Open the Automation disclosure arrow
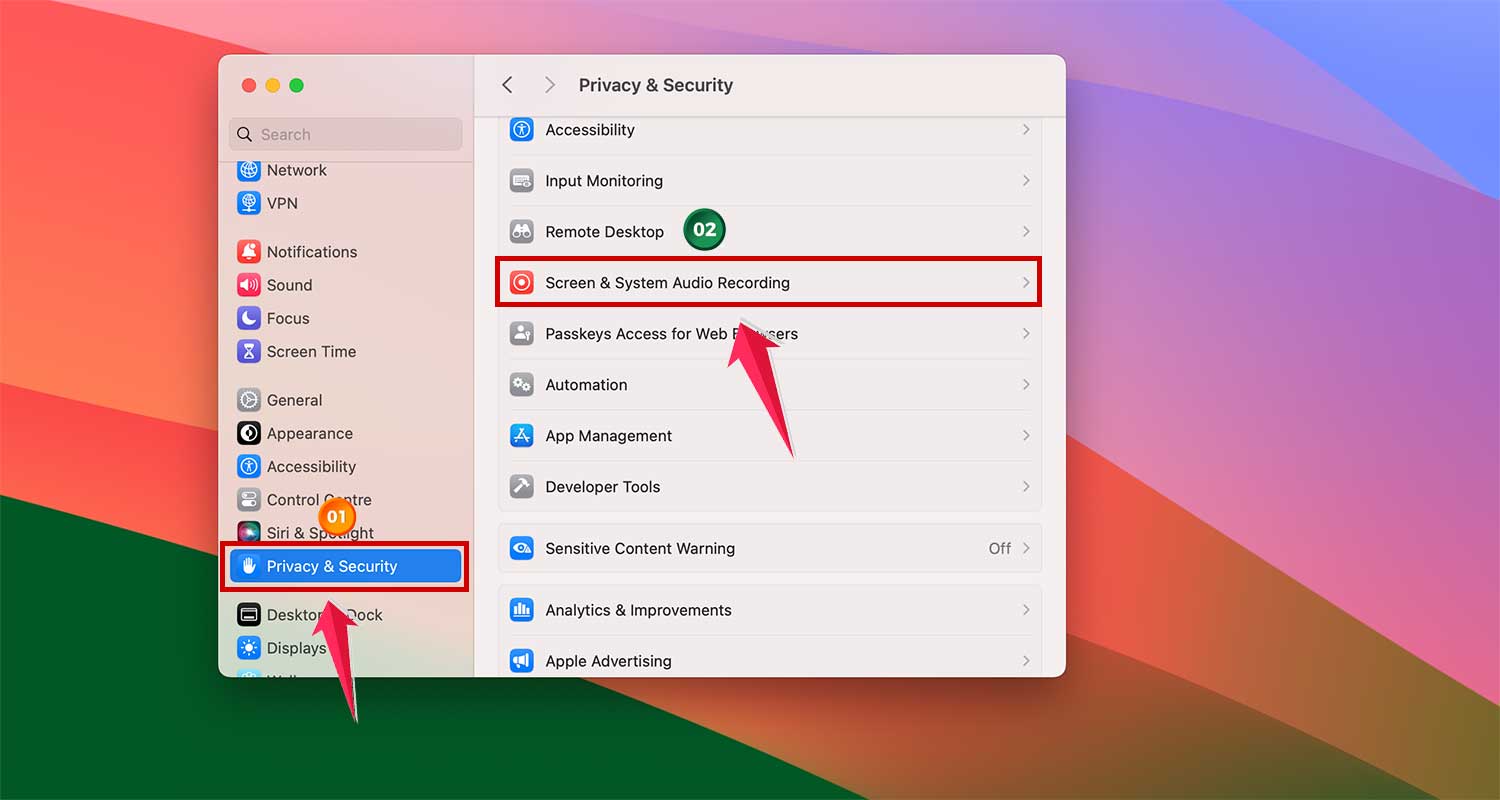Screen dimensions: 1500x800 point(1026,385)
